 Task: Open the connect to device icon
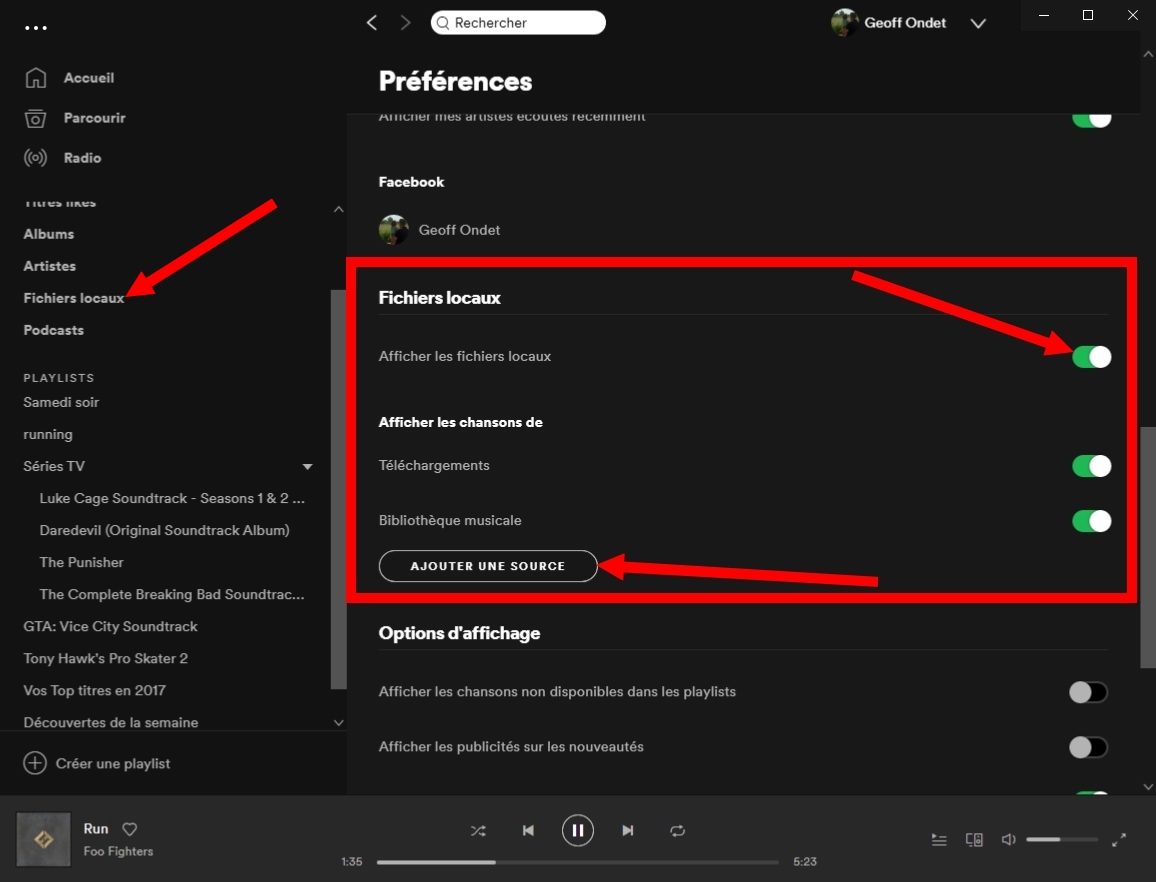[974, 840]
